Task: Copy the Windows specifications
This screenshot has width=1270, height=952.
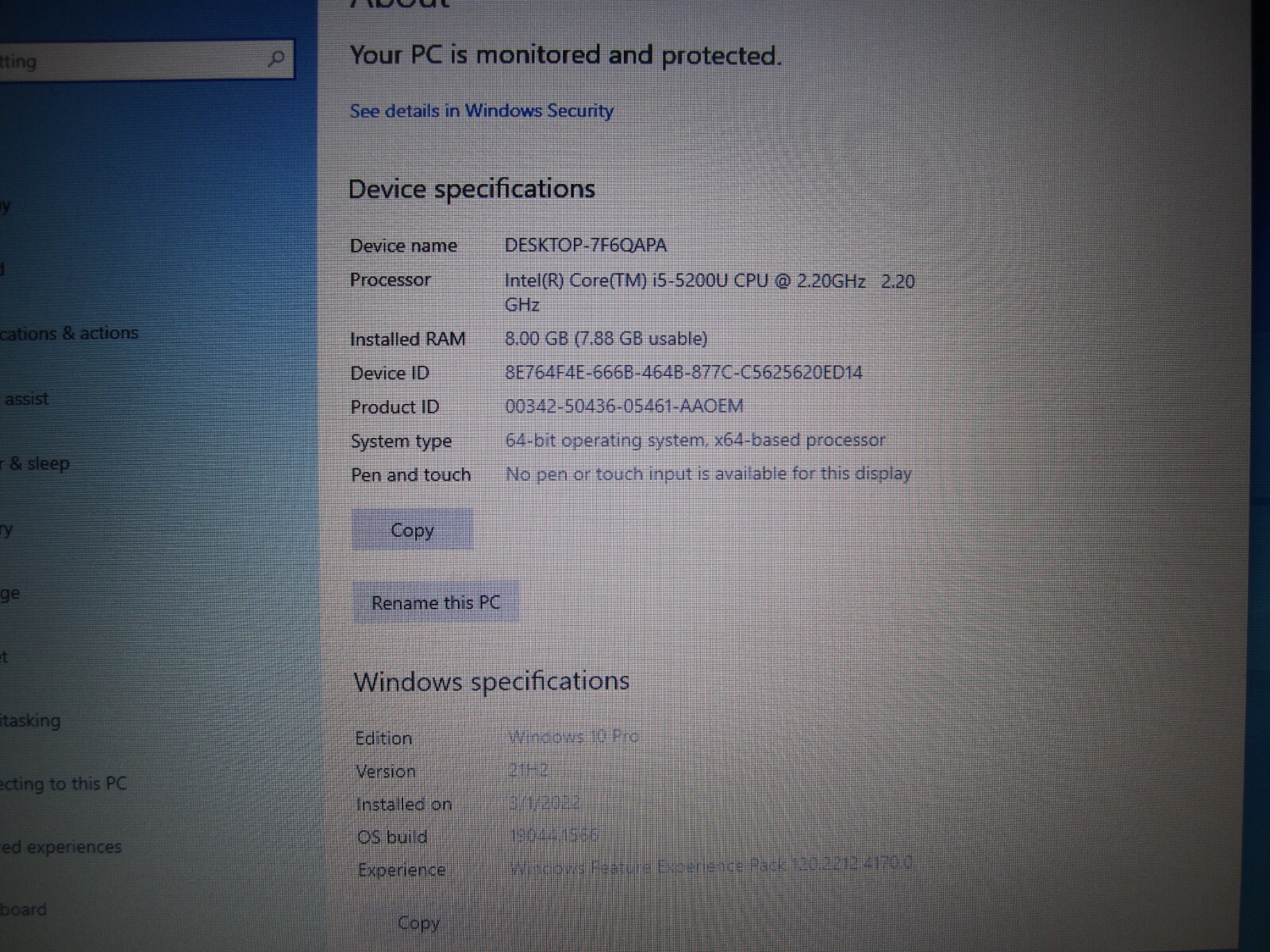Action: pos(418,923)
